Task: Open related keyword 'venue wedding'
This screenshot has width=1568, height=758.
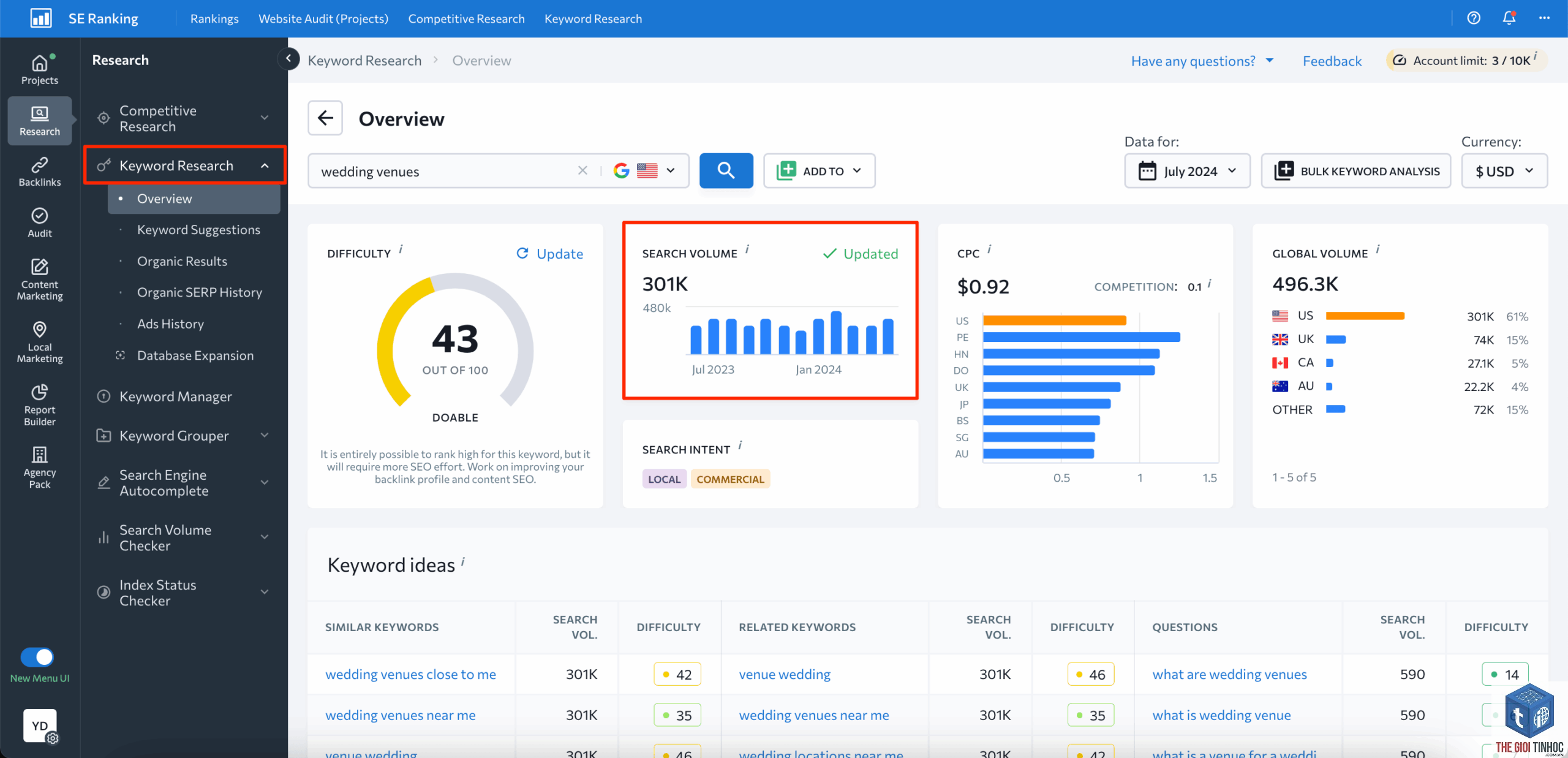Action: pos(785,674)
